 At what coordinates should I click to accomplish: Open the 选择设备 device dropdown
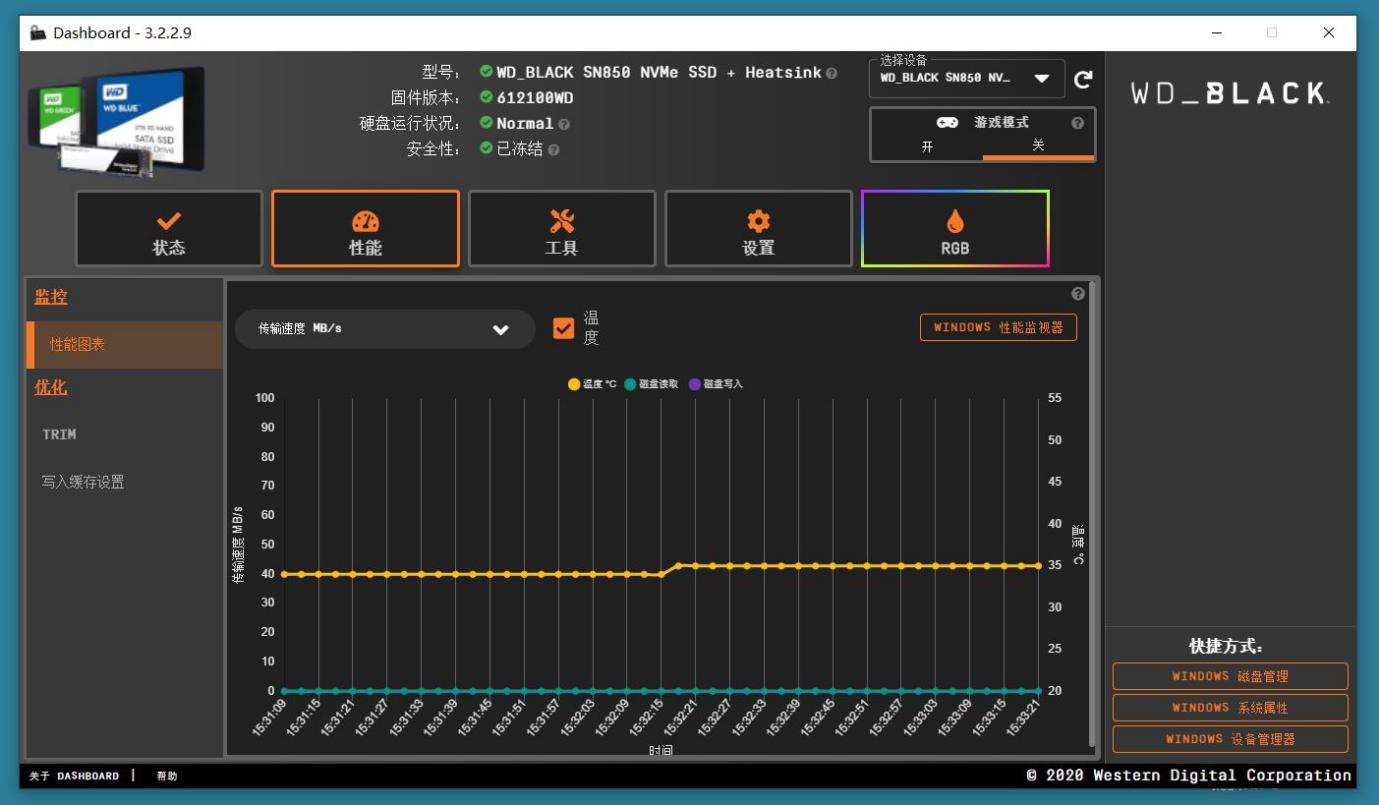pos(966,78)
